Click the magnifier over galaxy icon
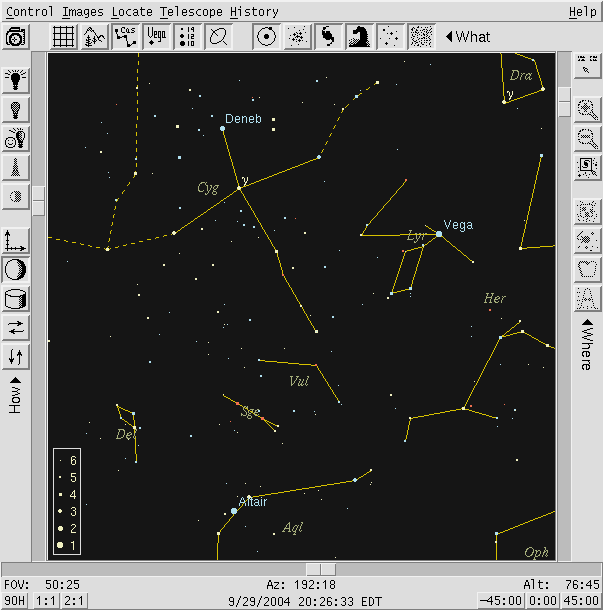603x610 pixels. (587, 167)
